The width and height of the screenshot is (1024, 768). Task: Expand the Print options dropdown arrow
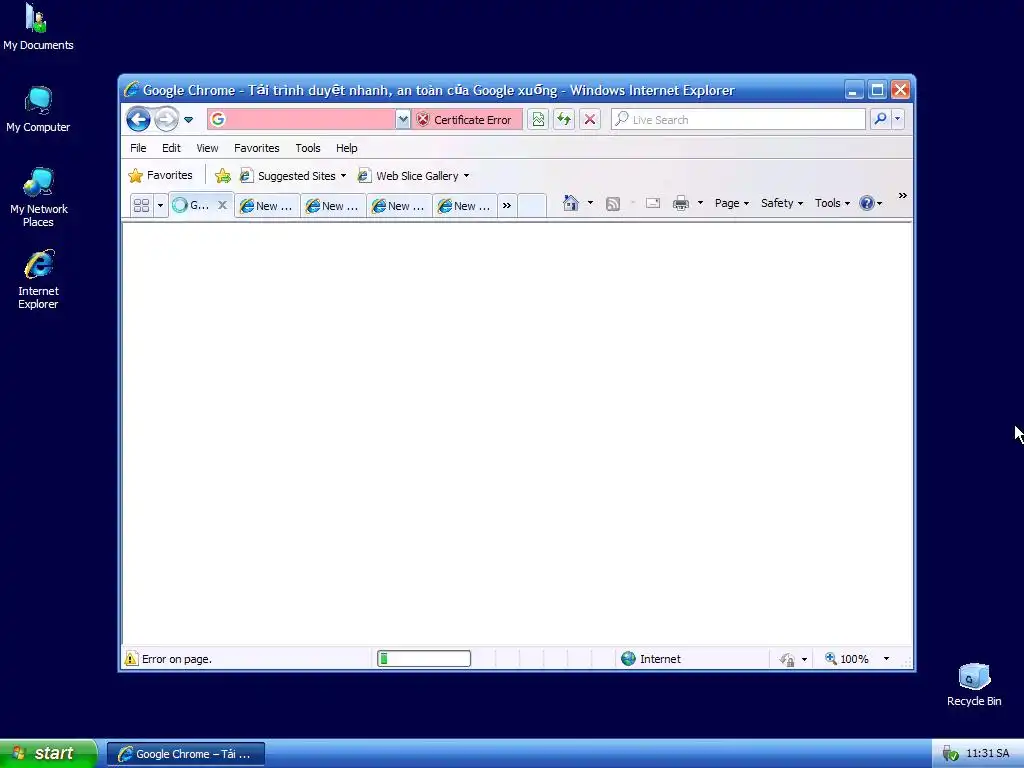(700, 203)
